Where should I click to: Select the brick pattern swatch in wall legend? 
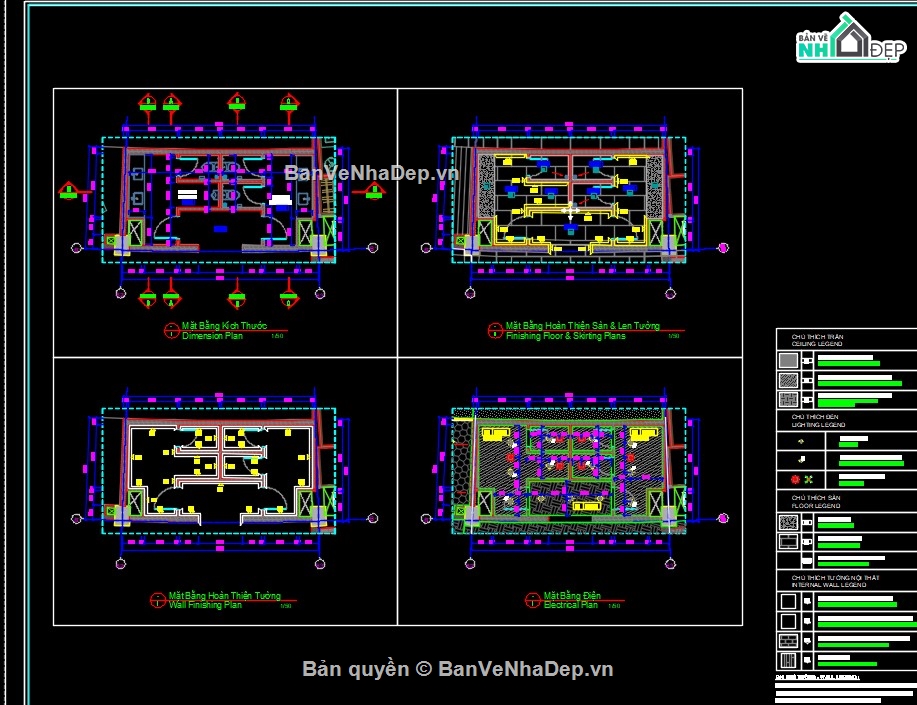[x=789, y=640]
